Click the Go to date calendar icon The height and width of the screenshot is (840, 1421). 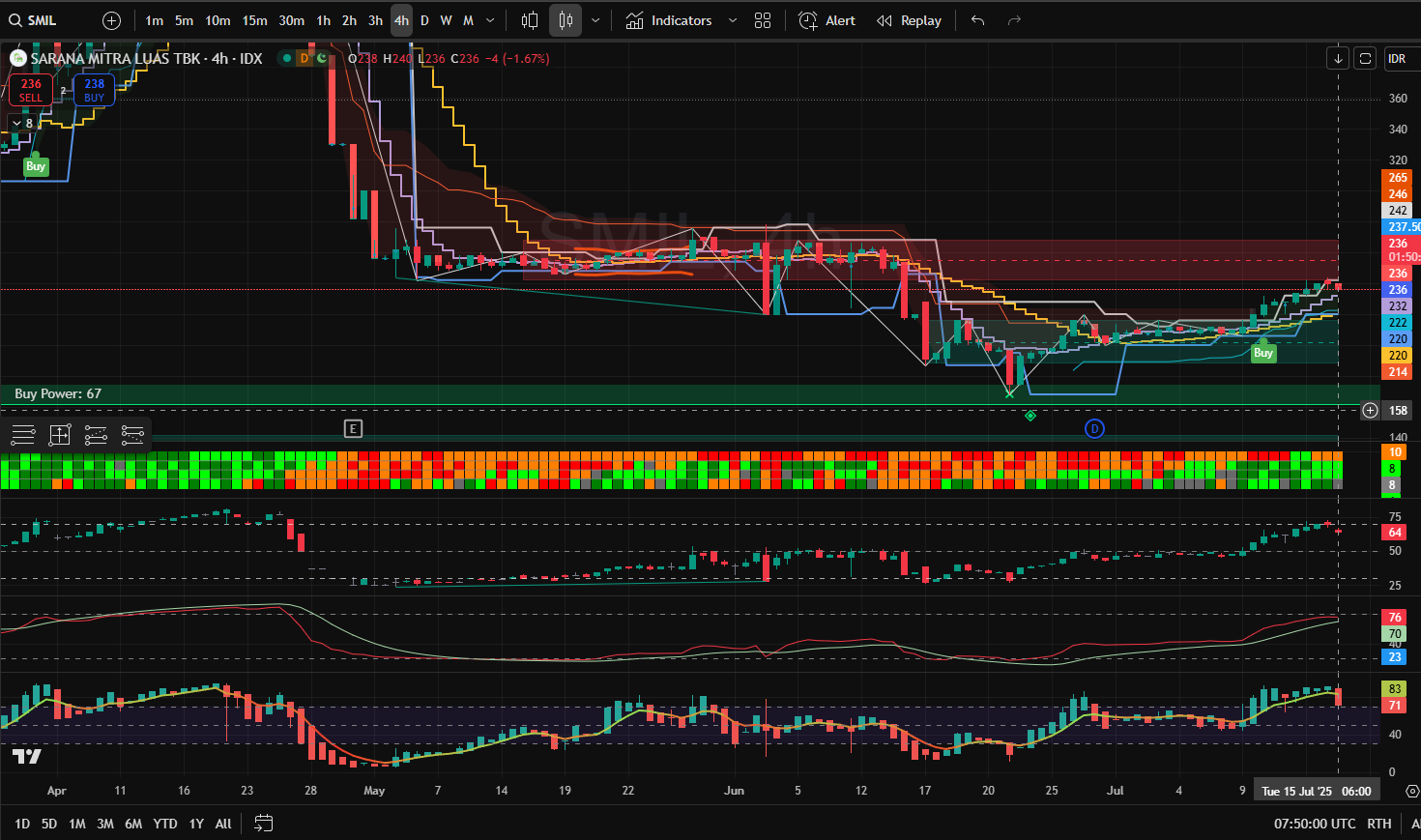pyautogui.click(x=263, y=824)
